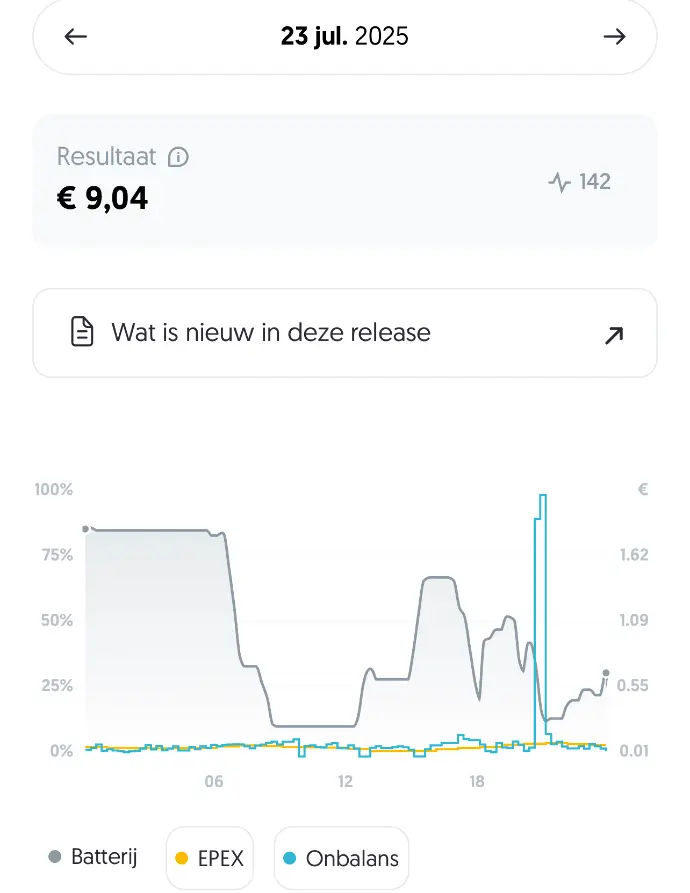Click the activity pulse icon beside 142
The width and height of the screenshot is (690, 893).
[560, 182]
